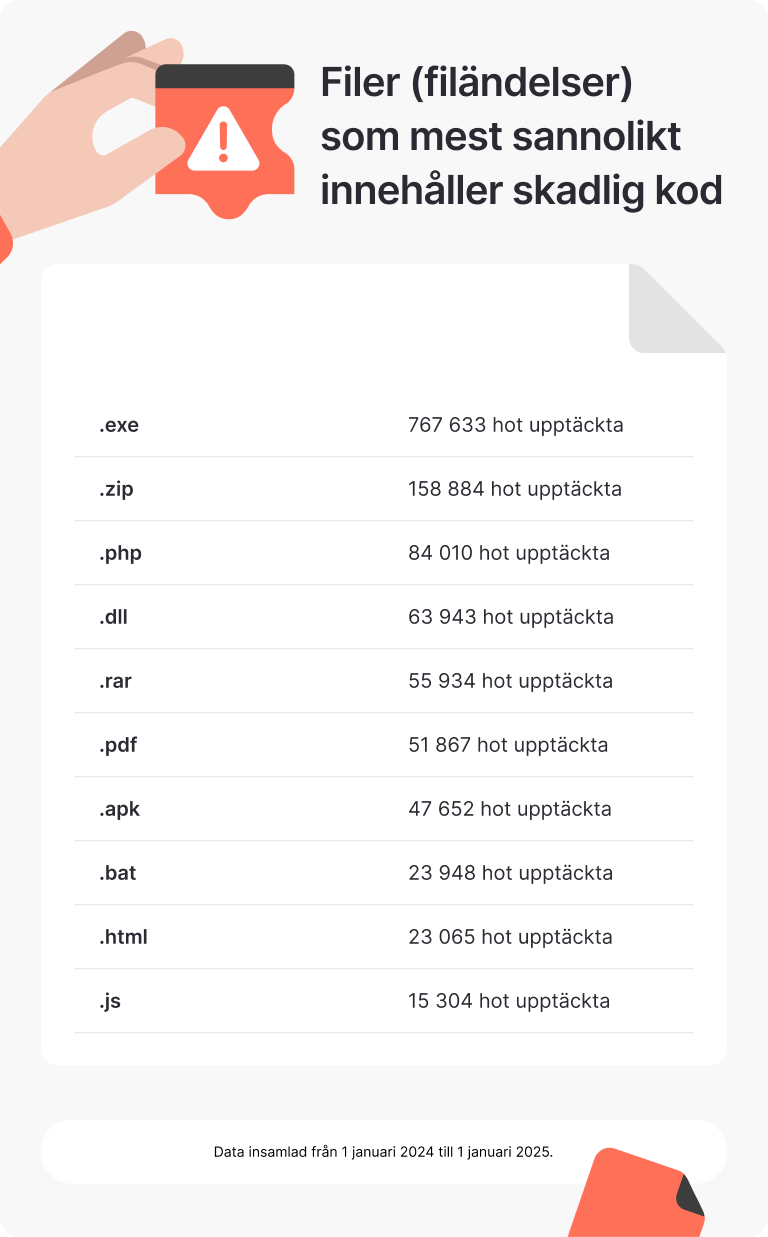Click the 47 652 hot upptäckta value

pyautogui.click(x=509, y=809)
